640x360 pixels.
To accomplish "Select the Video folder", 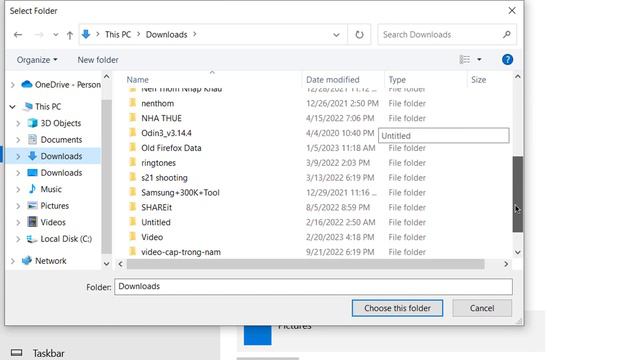I will click(x=152, y=237).
